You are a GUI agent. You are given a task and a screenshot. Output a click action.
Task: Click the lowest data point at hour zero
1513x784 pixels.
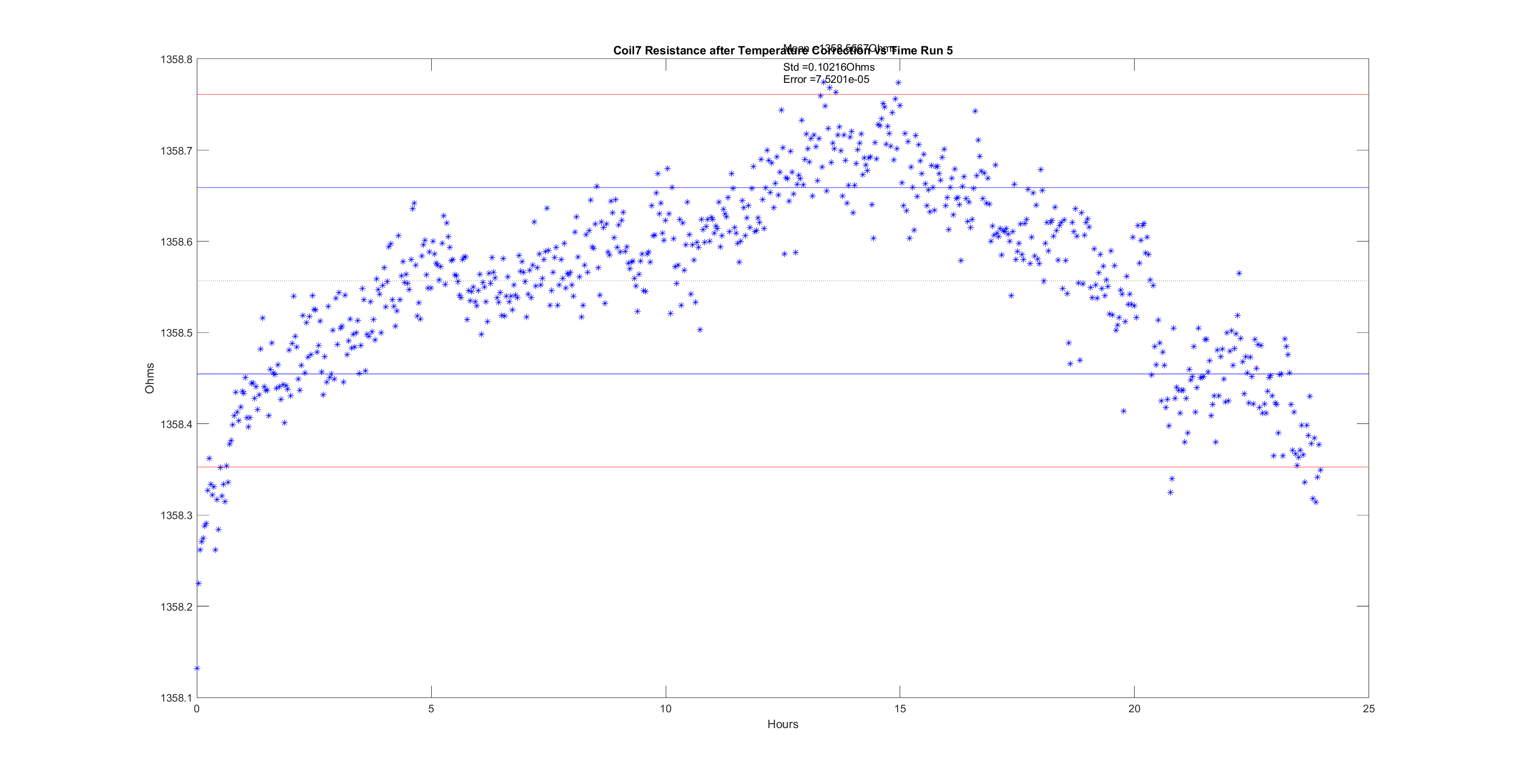197,668
